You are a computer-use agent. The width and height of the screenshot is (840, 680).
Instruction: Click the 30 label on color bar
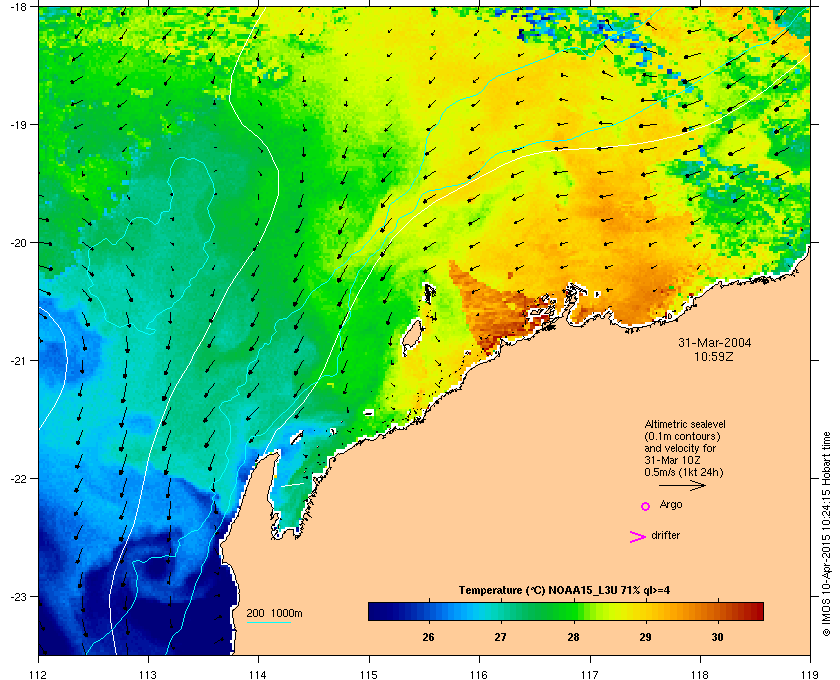pyautogui.click(x=717, y=637)
